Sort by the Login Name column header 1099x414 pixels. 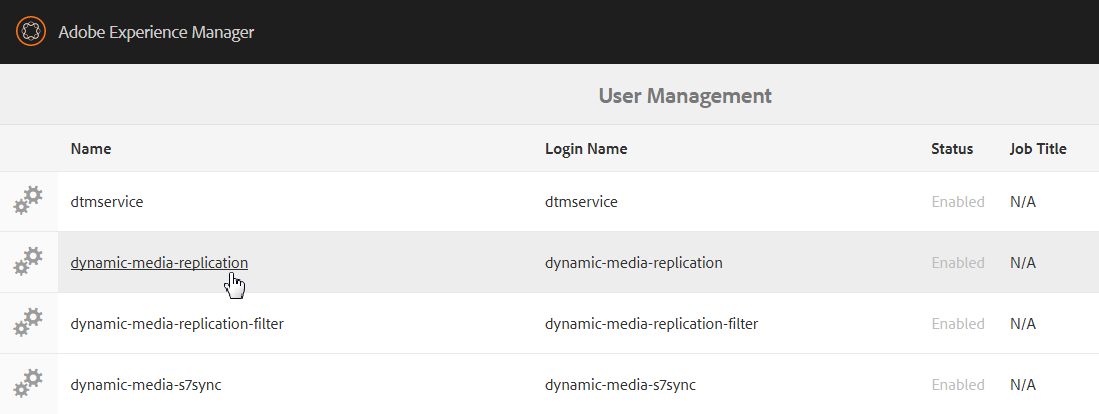click(586, 149)
